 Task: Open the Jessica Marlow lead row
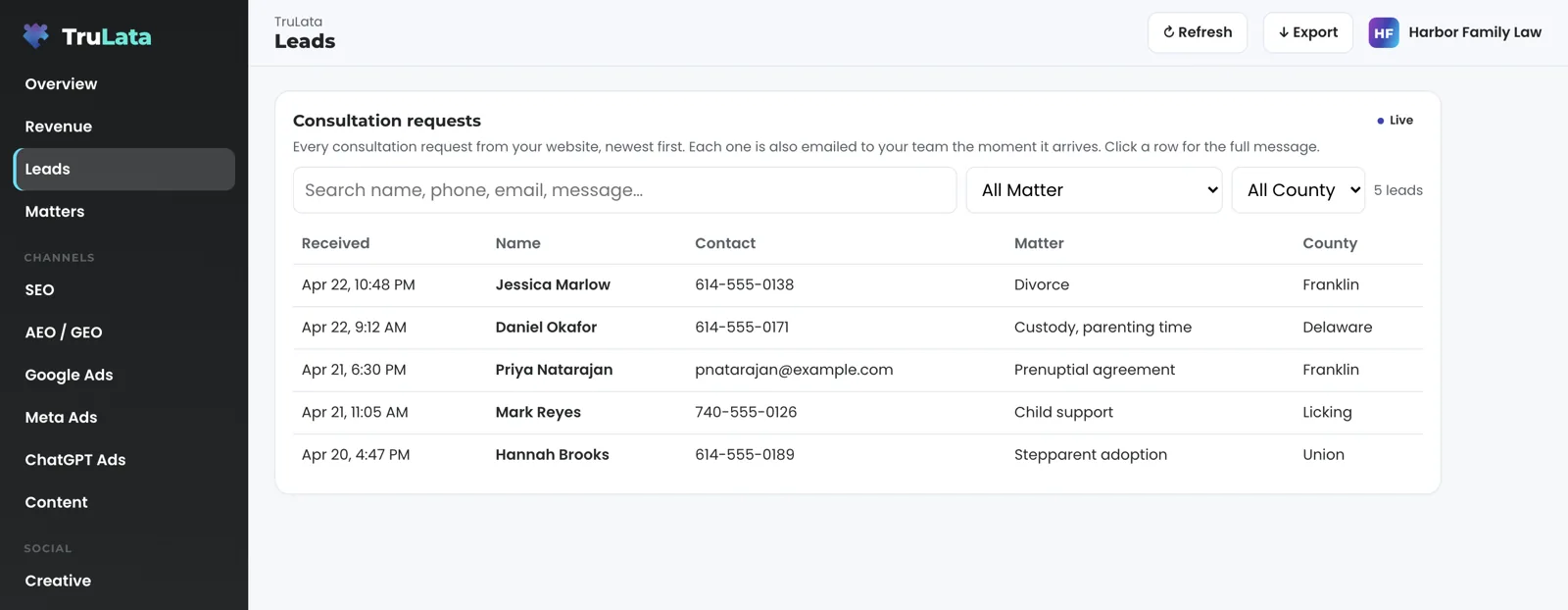857,285
